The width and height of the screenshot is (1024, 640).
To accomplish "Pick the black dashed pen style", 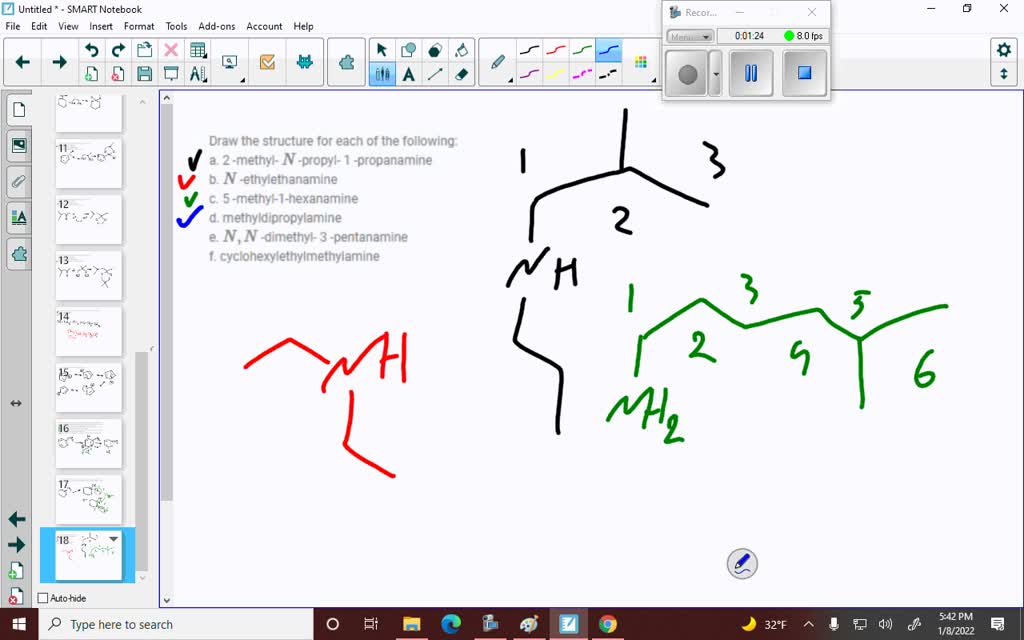I will coord(609,74).
